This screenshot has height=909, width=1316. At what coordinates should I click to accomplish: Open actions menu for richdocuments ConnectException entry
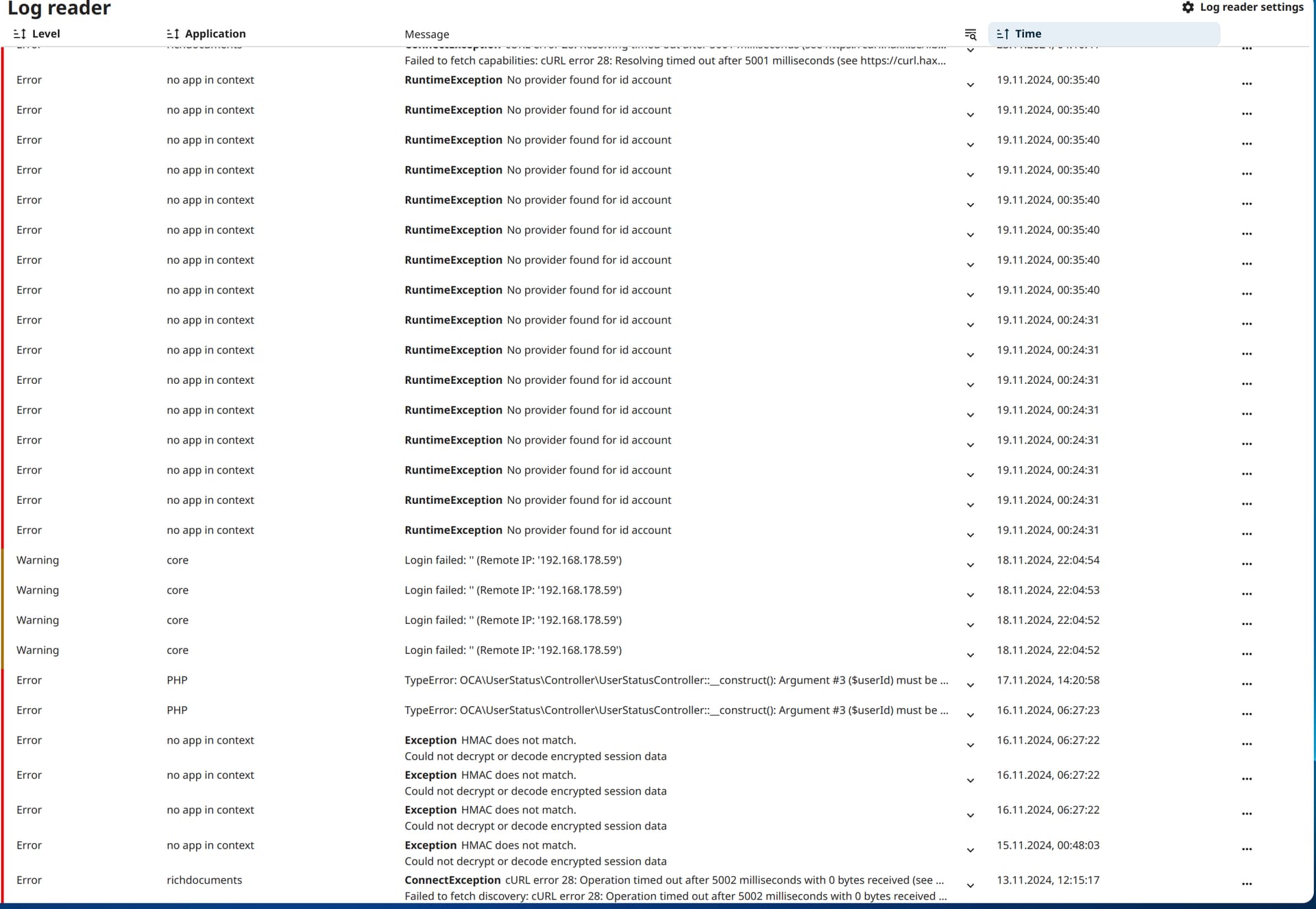coord(1246,884)
